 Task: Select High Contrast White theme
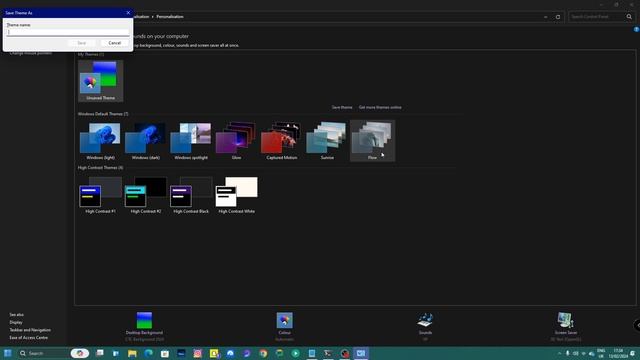pyautogui.click(x=236, y=195)
